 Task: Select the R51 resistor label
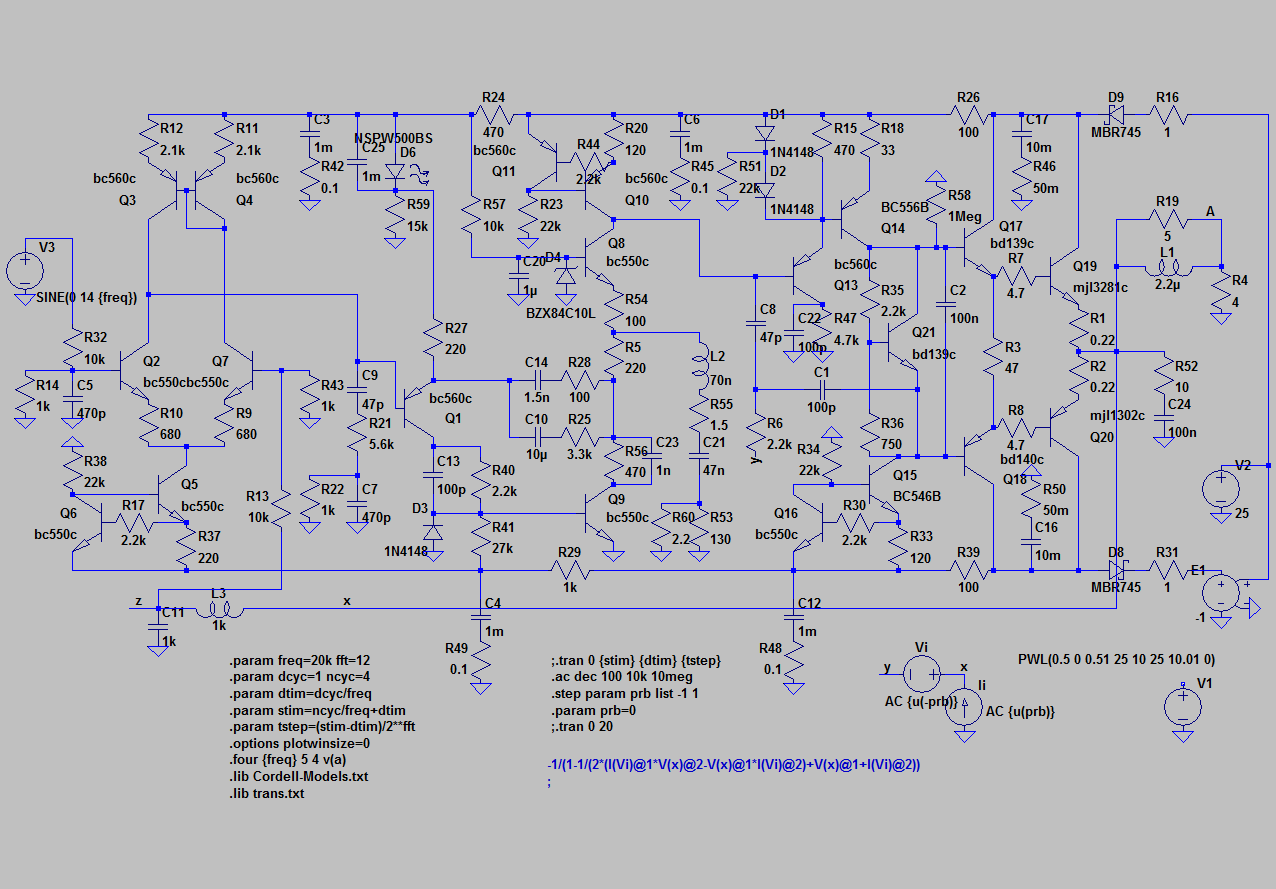pyautogui.click(x=751, y=167)
